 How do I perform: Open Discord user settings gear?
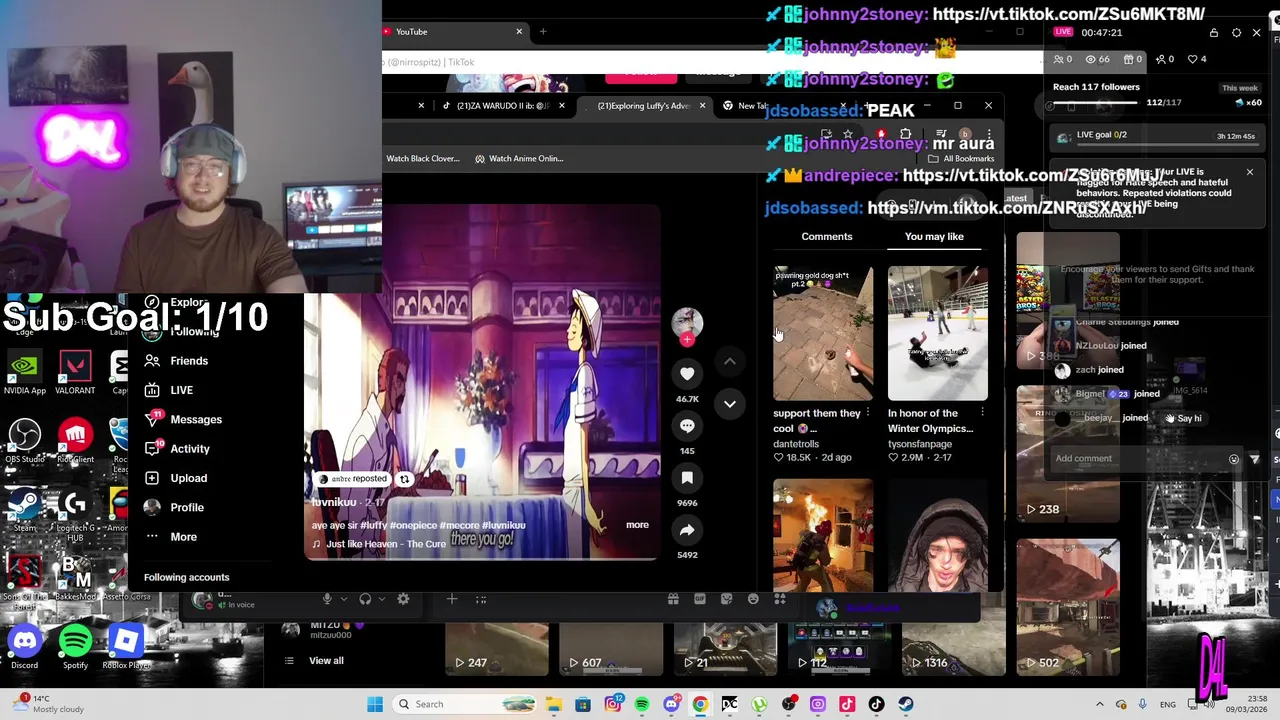coord(403,599)
